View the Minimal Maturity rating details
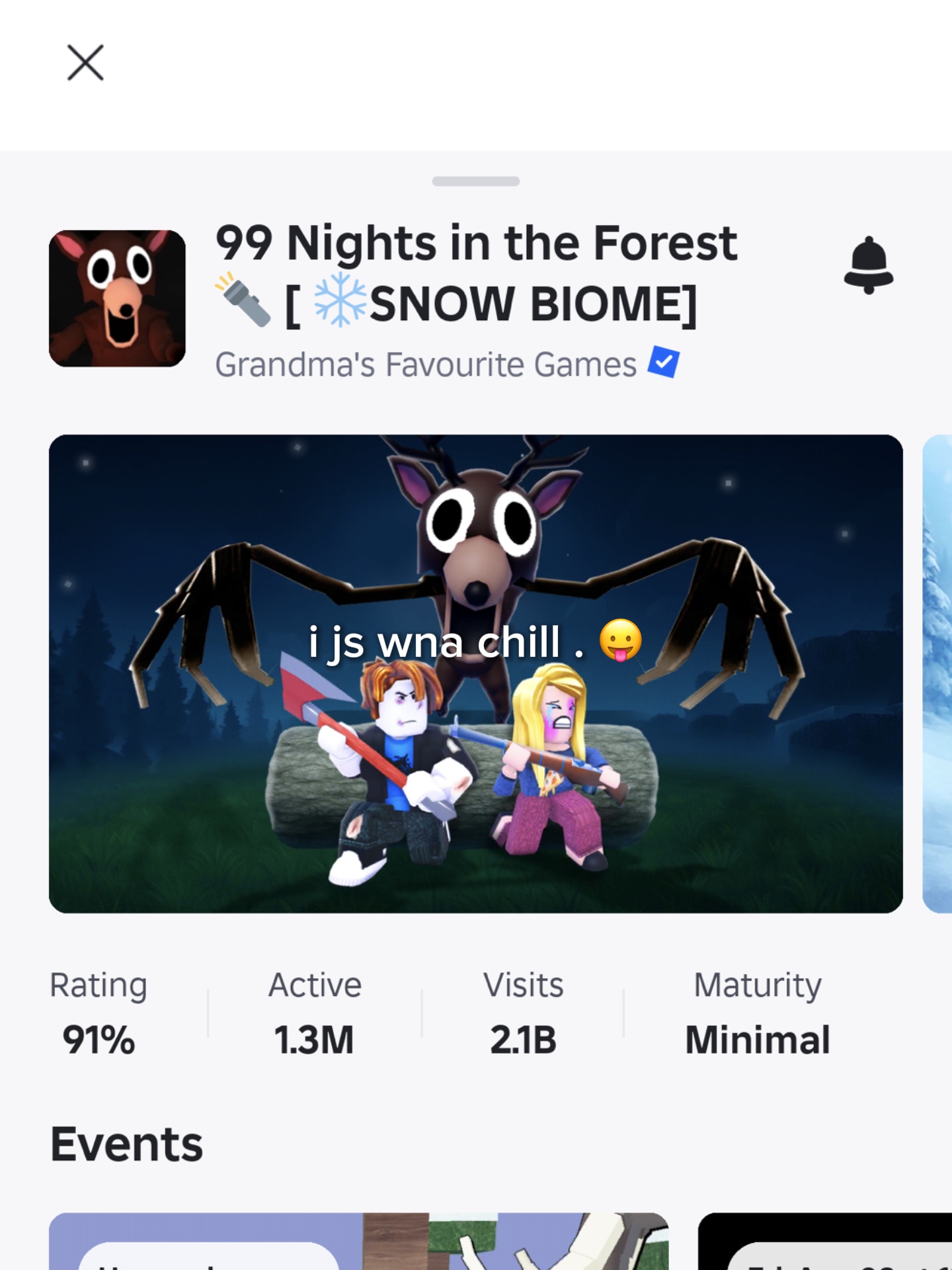The width and height of the screenshot is (952, 1270). (x=758, y=1012)
